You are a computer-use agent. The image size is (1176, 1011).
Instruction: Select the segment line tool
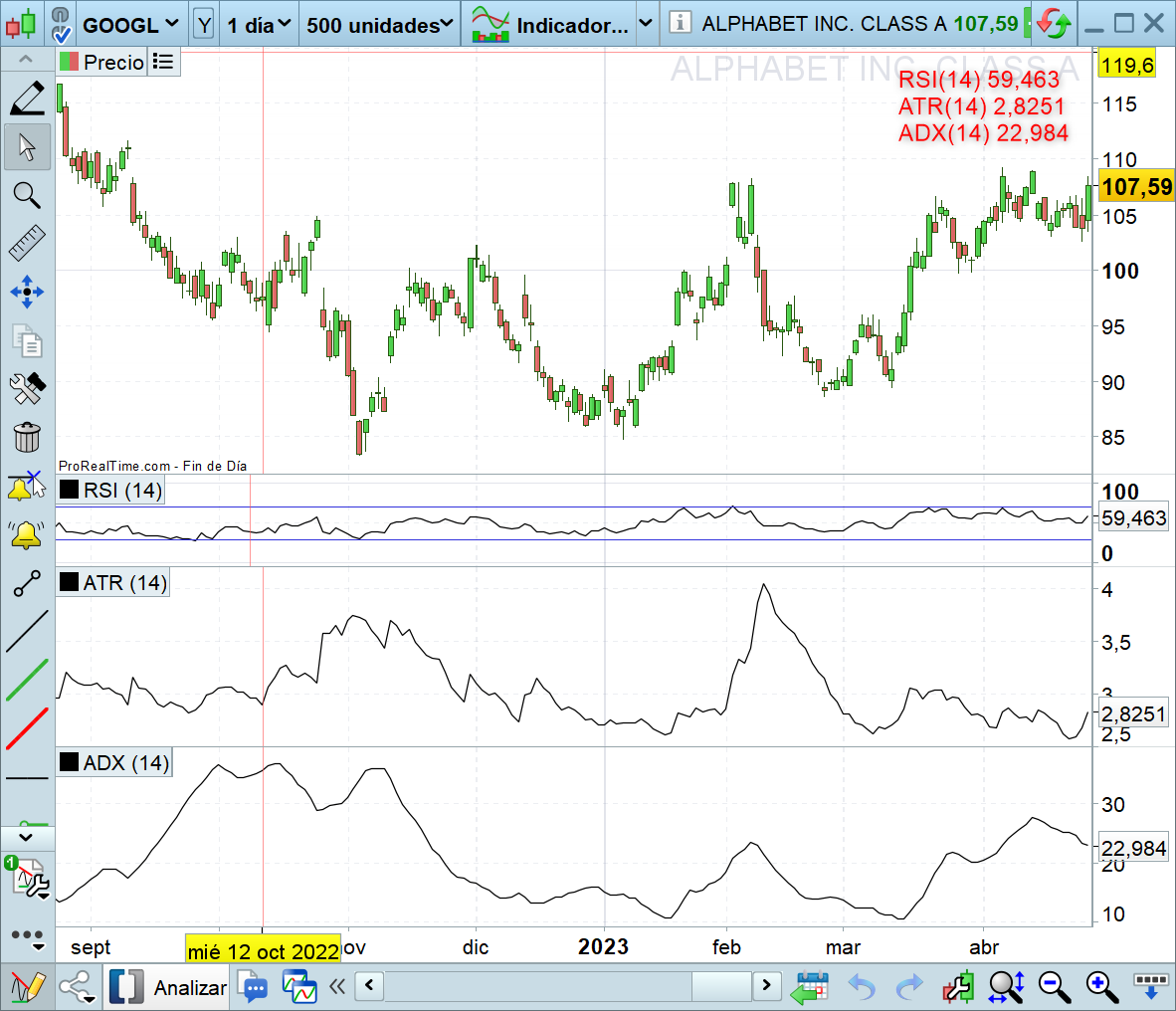27,583
